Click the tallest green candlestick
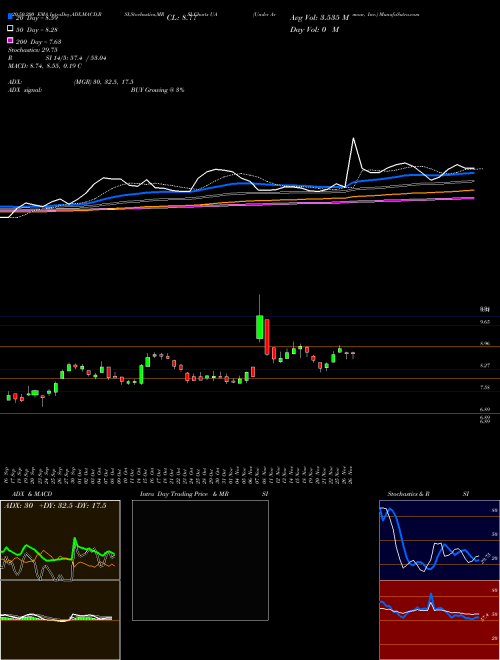 pos(260,327)
